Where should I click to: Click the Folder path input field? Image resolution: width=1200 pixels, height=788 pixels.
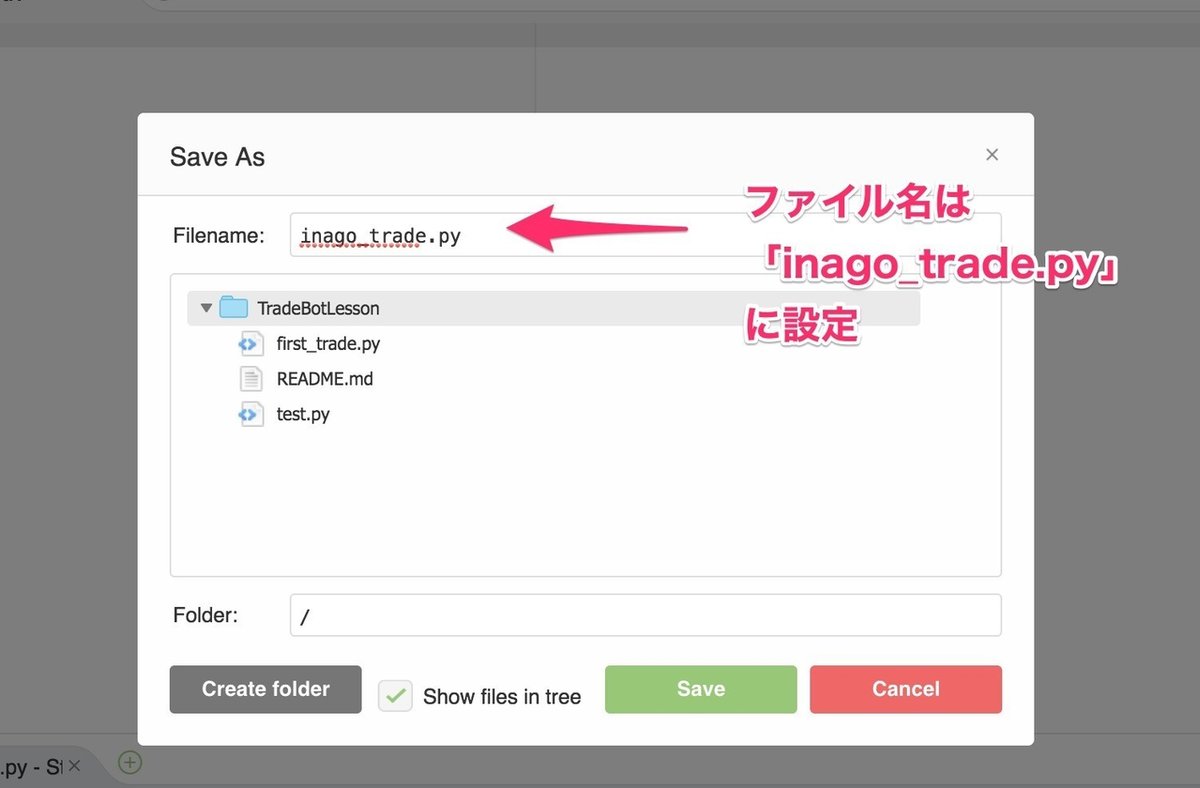pos(645,615)
